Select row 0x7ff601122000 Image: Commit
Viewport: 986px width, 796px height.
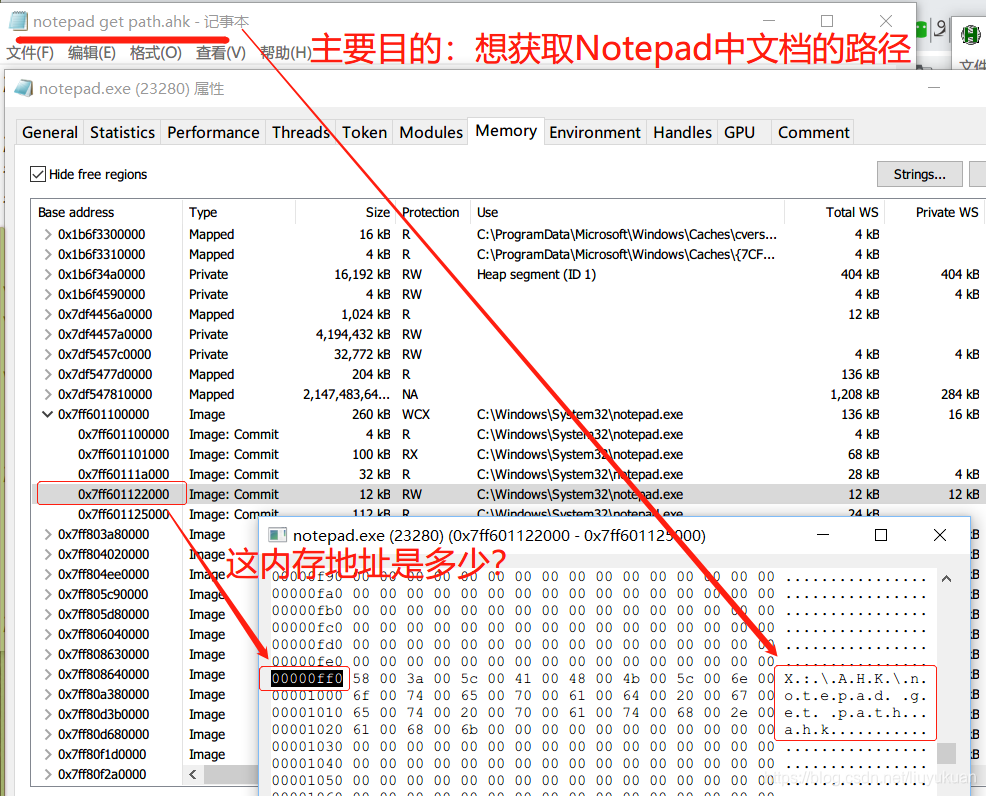(509, 494)
